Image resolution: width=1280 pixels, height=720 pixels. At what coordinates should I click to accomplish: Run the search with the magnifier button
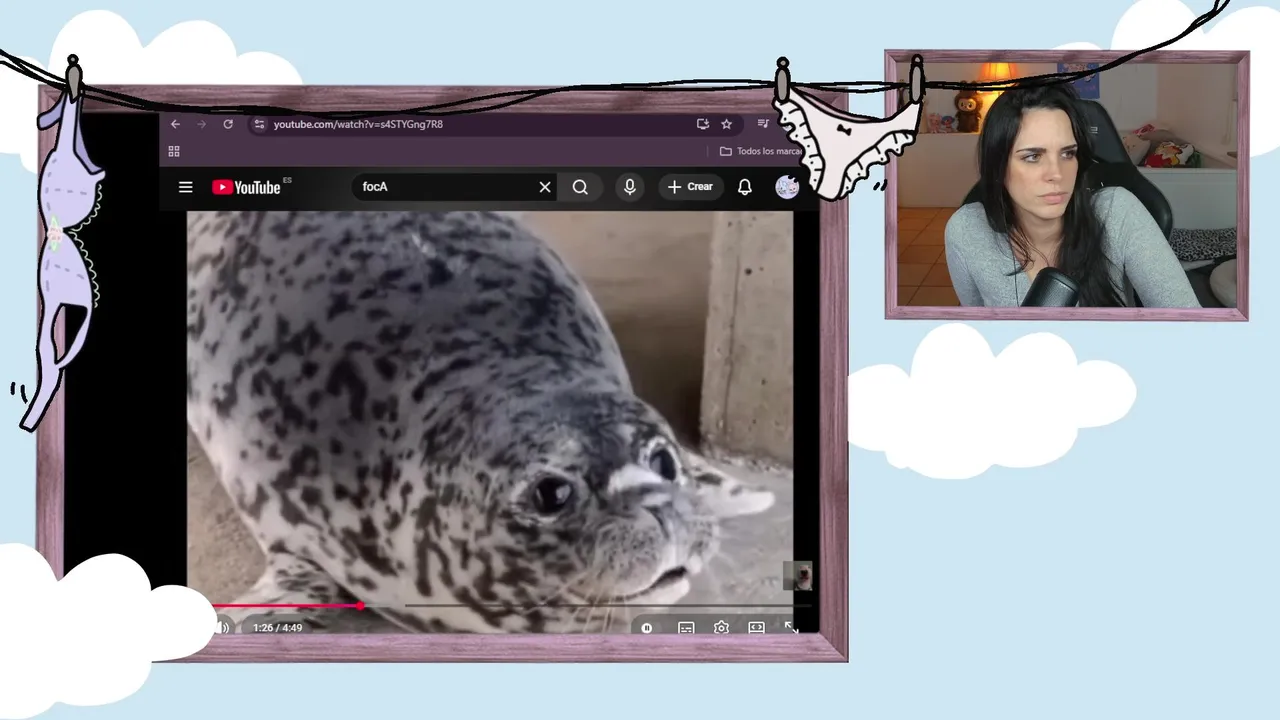point(580,187)
